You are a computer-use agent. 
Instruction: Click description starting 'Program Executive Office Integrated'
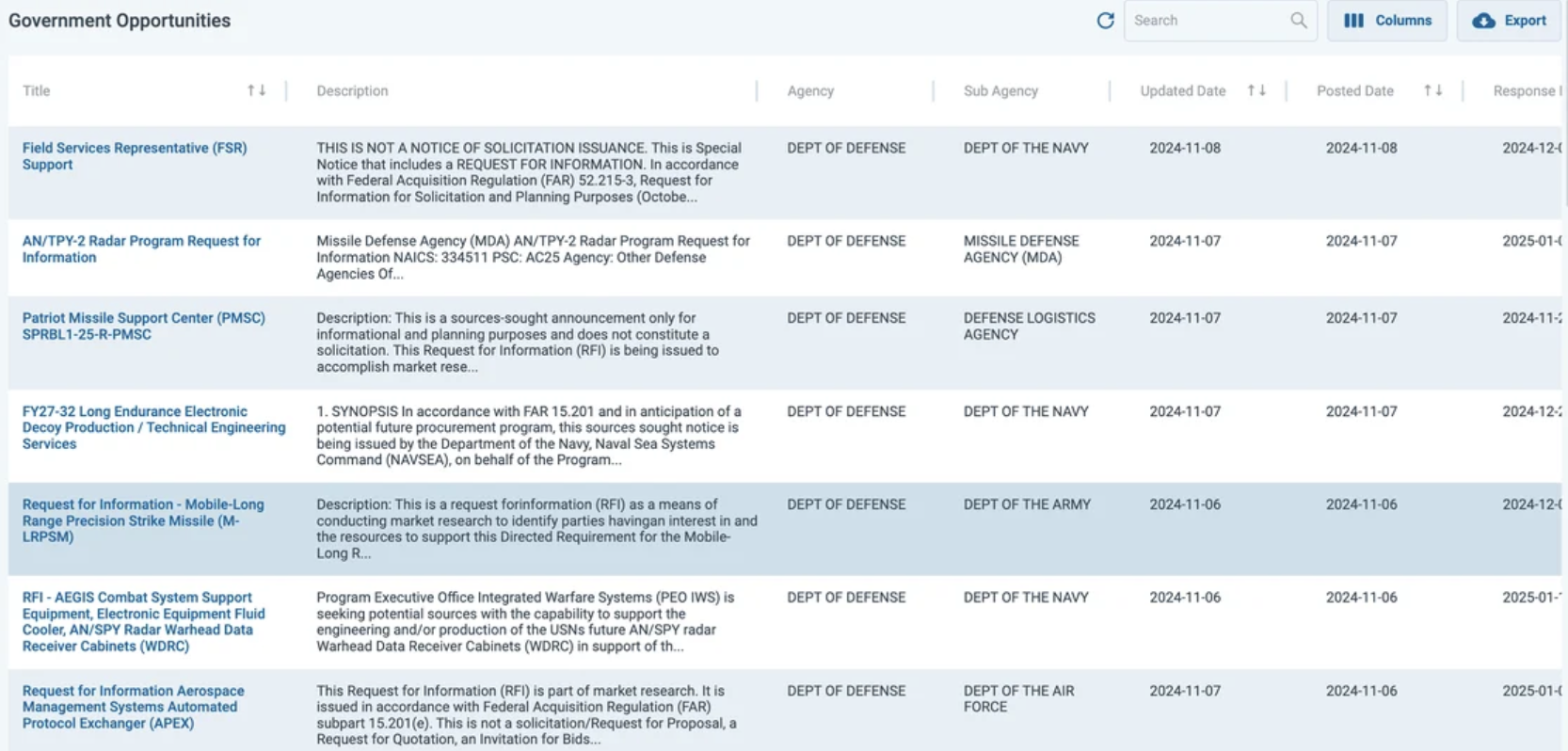525,622
